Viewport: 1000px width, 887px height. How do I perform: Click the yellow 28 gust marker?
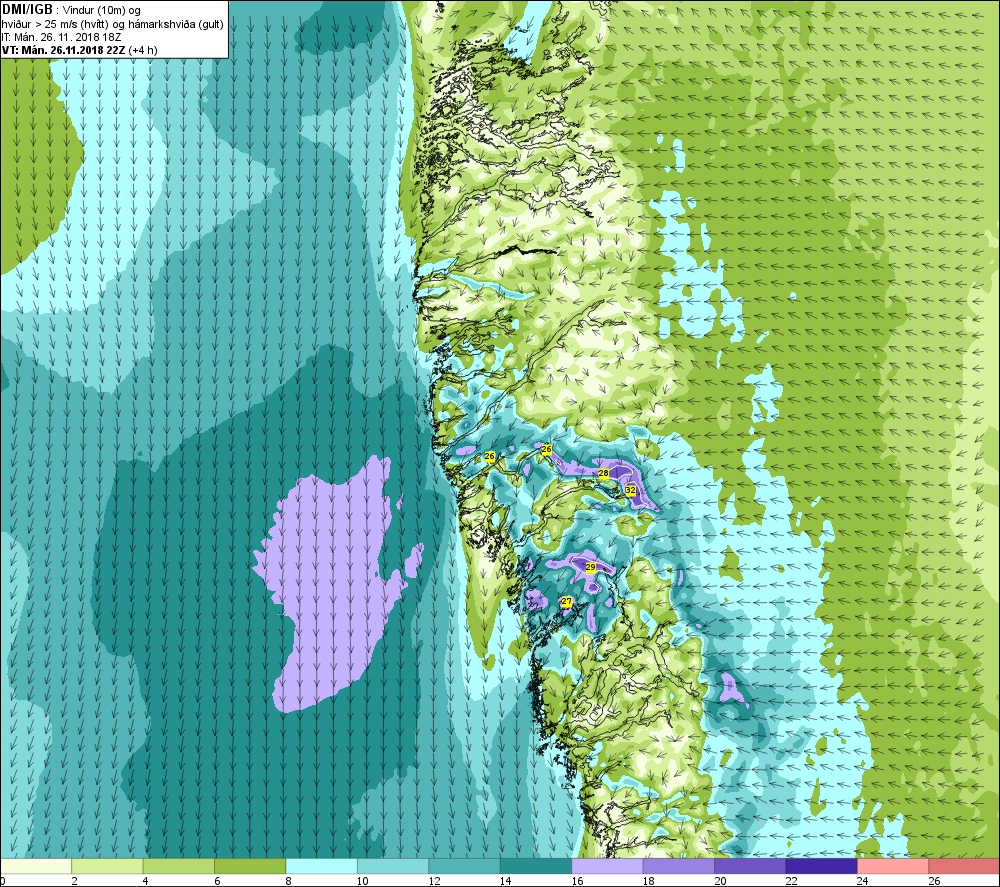point(603,473)
